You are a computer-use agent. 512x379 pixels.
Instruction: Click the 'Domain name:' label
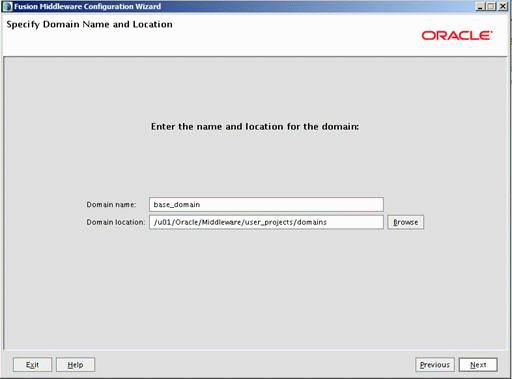tap(111, 204)
